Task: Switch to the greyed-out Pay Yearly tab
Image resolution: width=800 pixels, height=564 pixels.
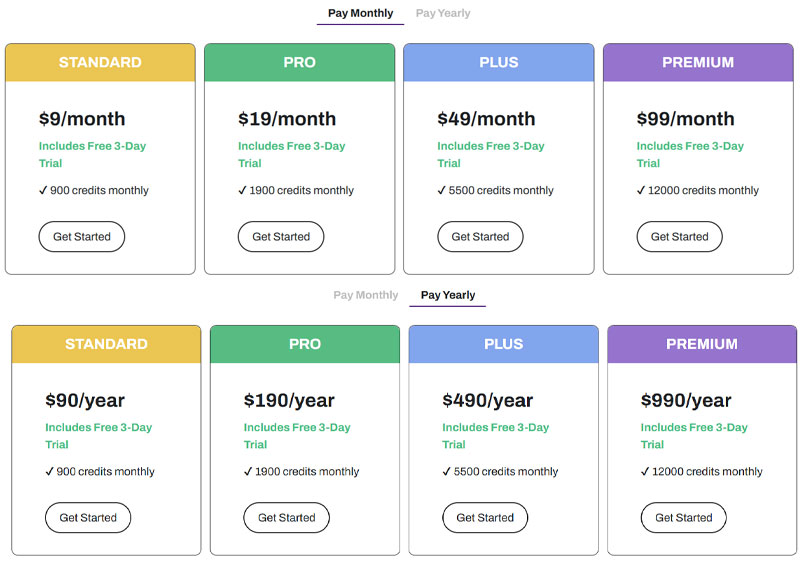Action: tap(443, 14)
